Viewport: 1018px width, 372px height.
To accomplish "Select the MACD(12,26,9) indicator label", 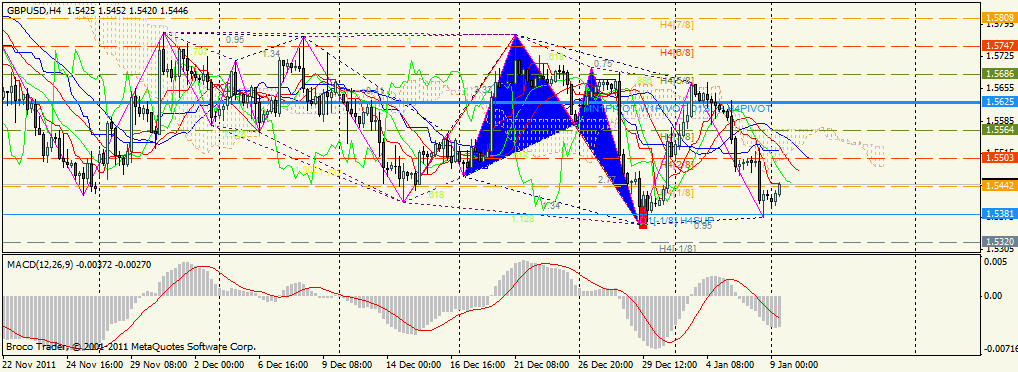I will pyautogui.click(x=38, y=264).
